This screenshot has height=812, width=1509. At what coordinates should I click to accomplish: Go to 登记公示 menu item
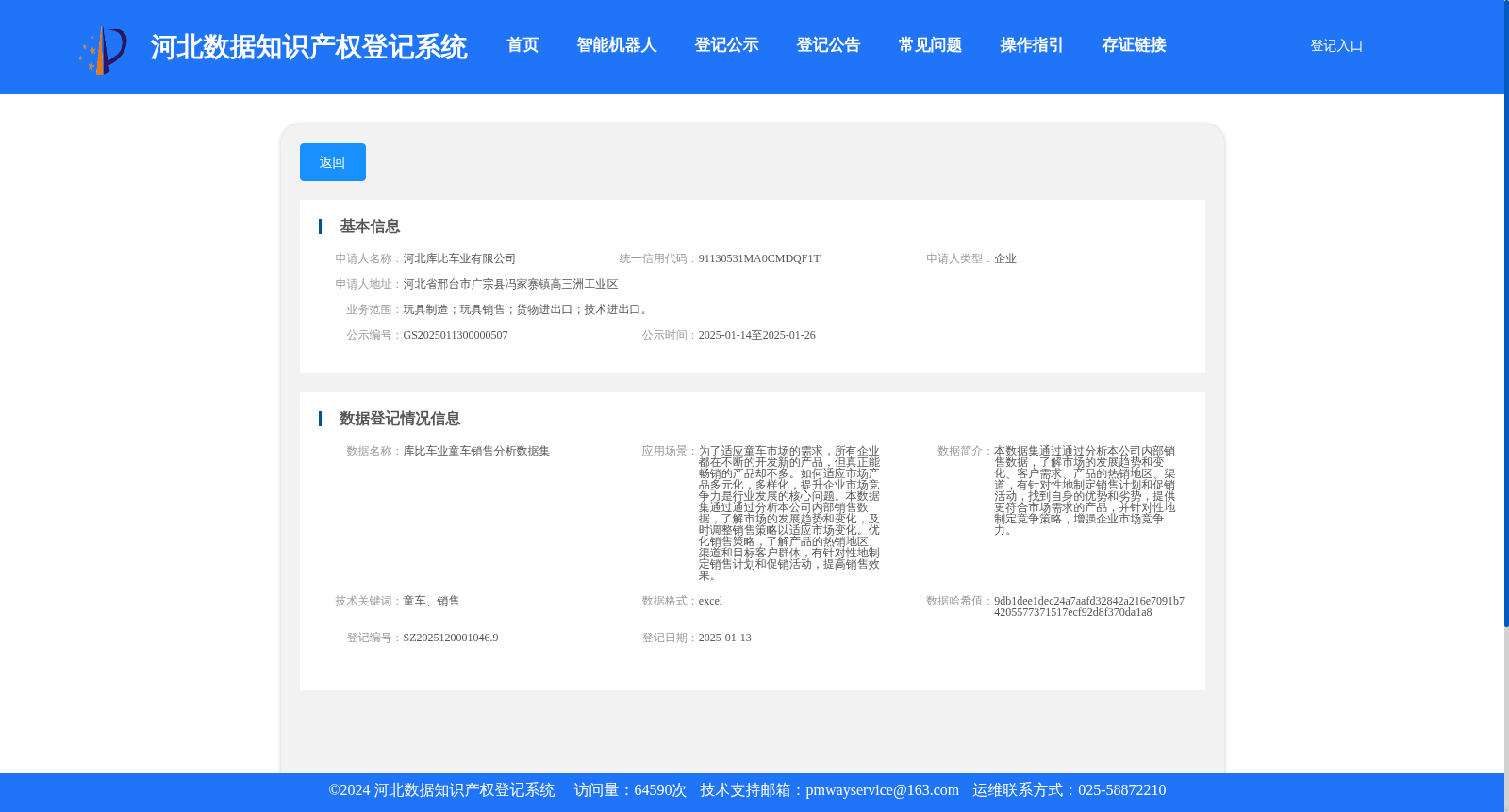pyautogui.click(x=726, y=45)
